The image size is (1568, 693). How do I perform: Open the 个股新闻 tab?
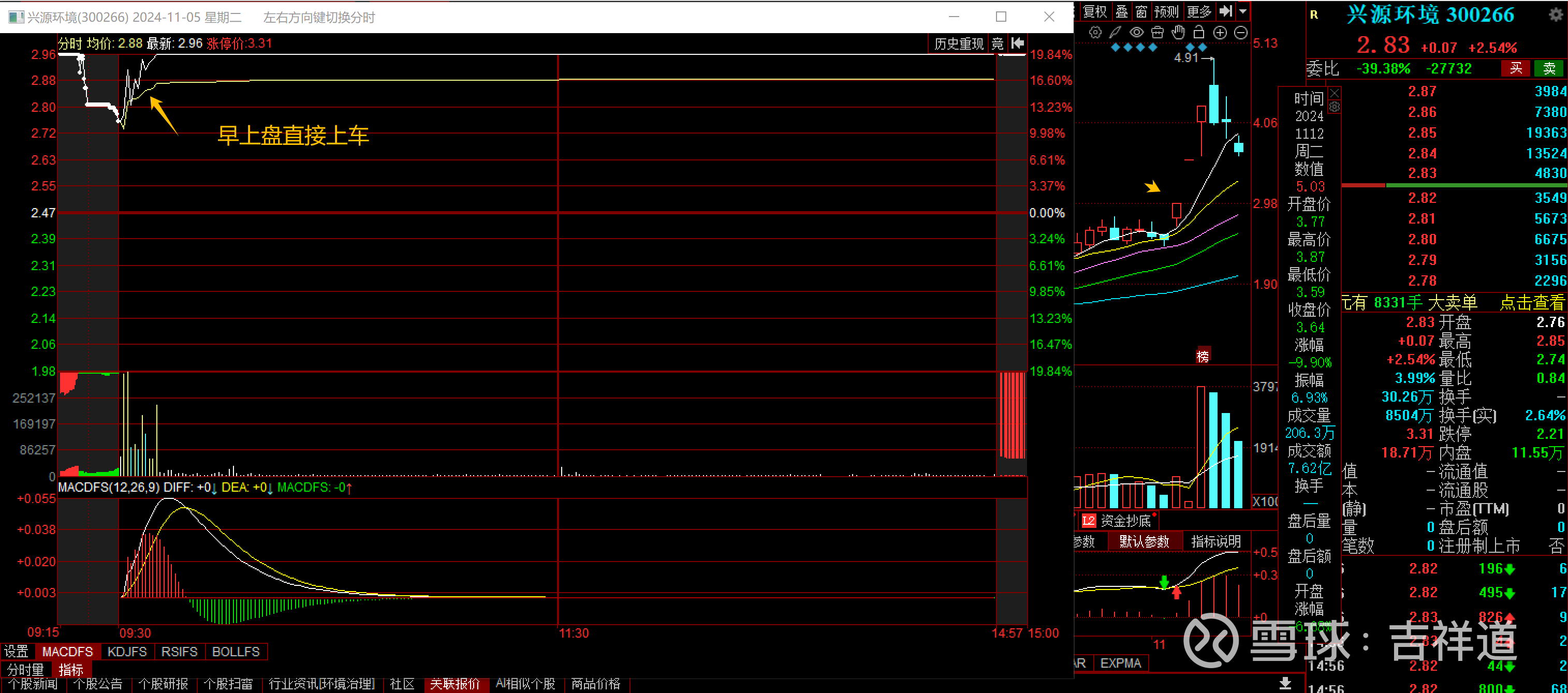(x=33, y=685)
